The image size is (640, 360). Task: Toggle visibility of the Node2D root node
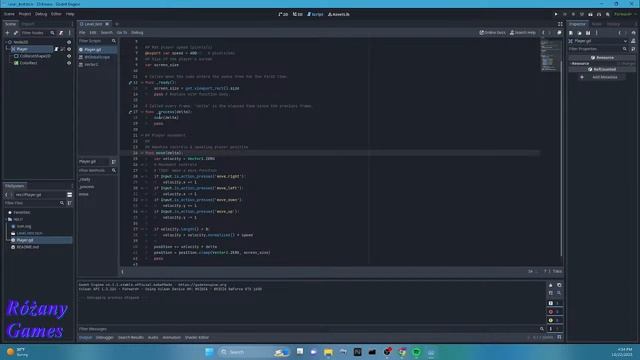click(69, 42)
